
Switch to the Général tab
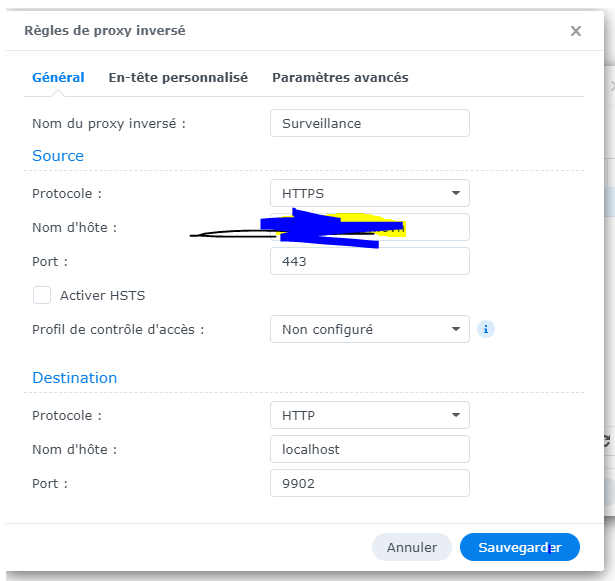tap(58, 77)
